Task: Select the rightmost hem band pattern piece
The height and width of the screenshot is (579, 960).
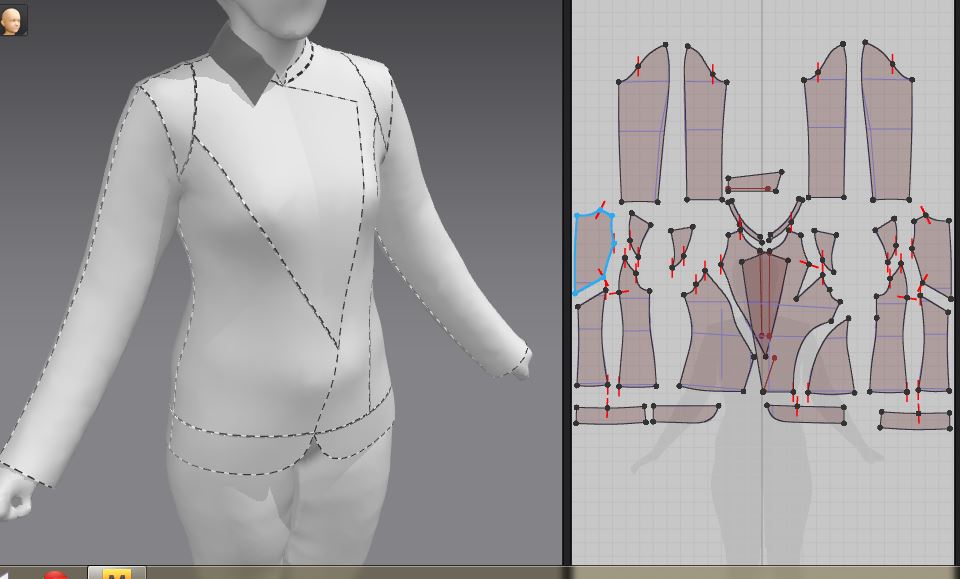Action: (x=915, y=420)
